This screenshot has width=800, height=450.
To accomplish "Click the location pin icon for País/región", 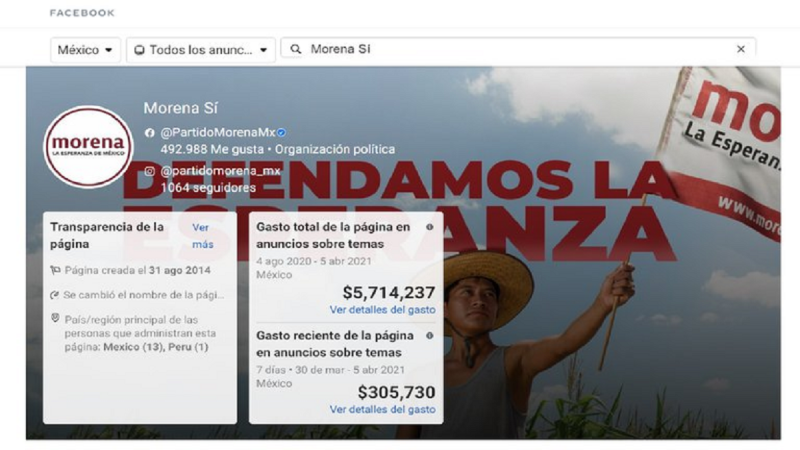I will [55, 318].
